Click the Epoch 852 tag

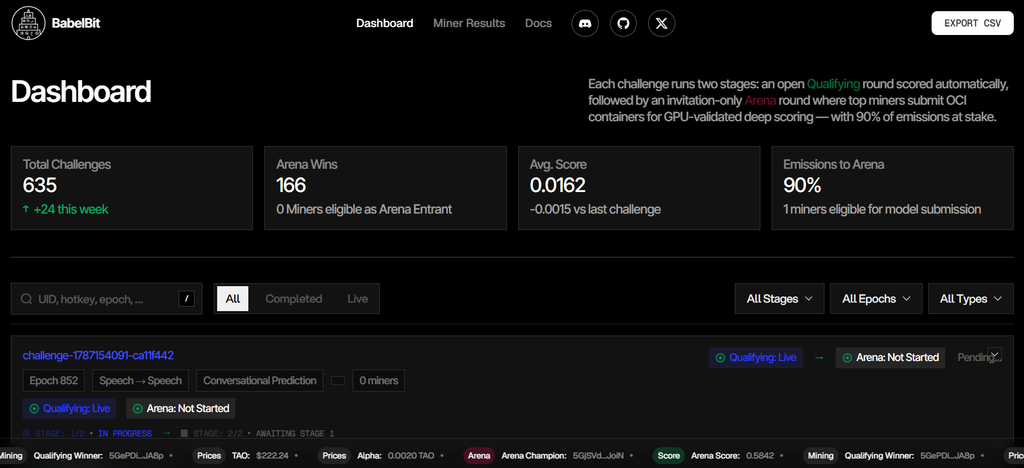(x=54, y=381)
